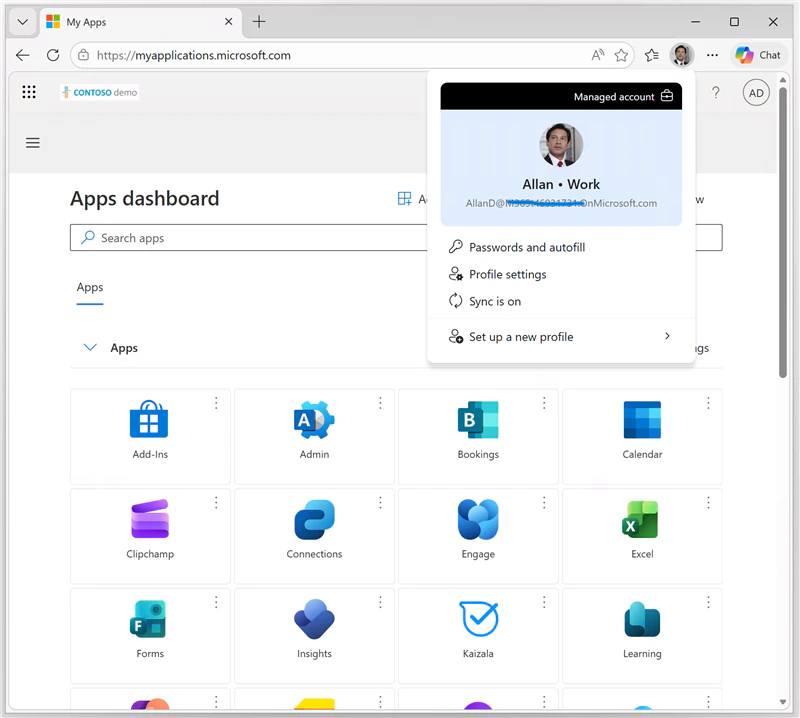Viewport: 800px width, 718px height.
Task: Open the Calendar app tile
Action: 642,436
